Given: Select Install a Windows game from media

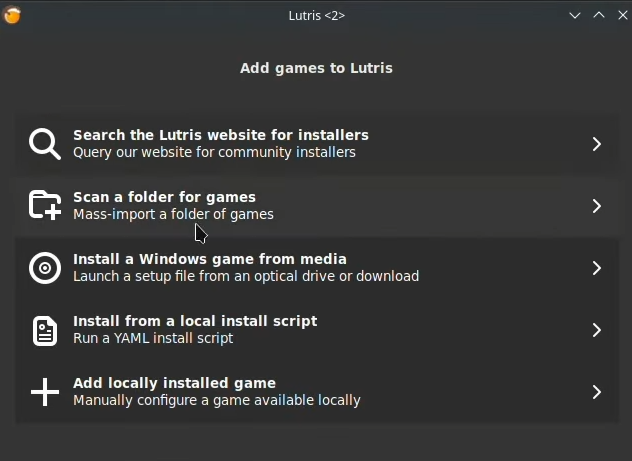Looking at the screenshot, I should click(x=316, y=268).
